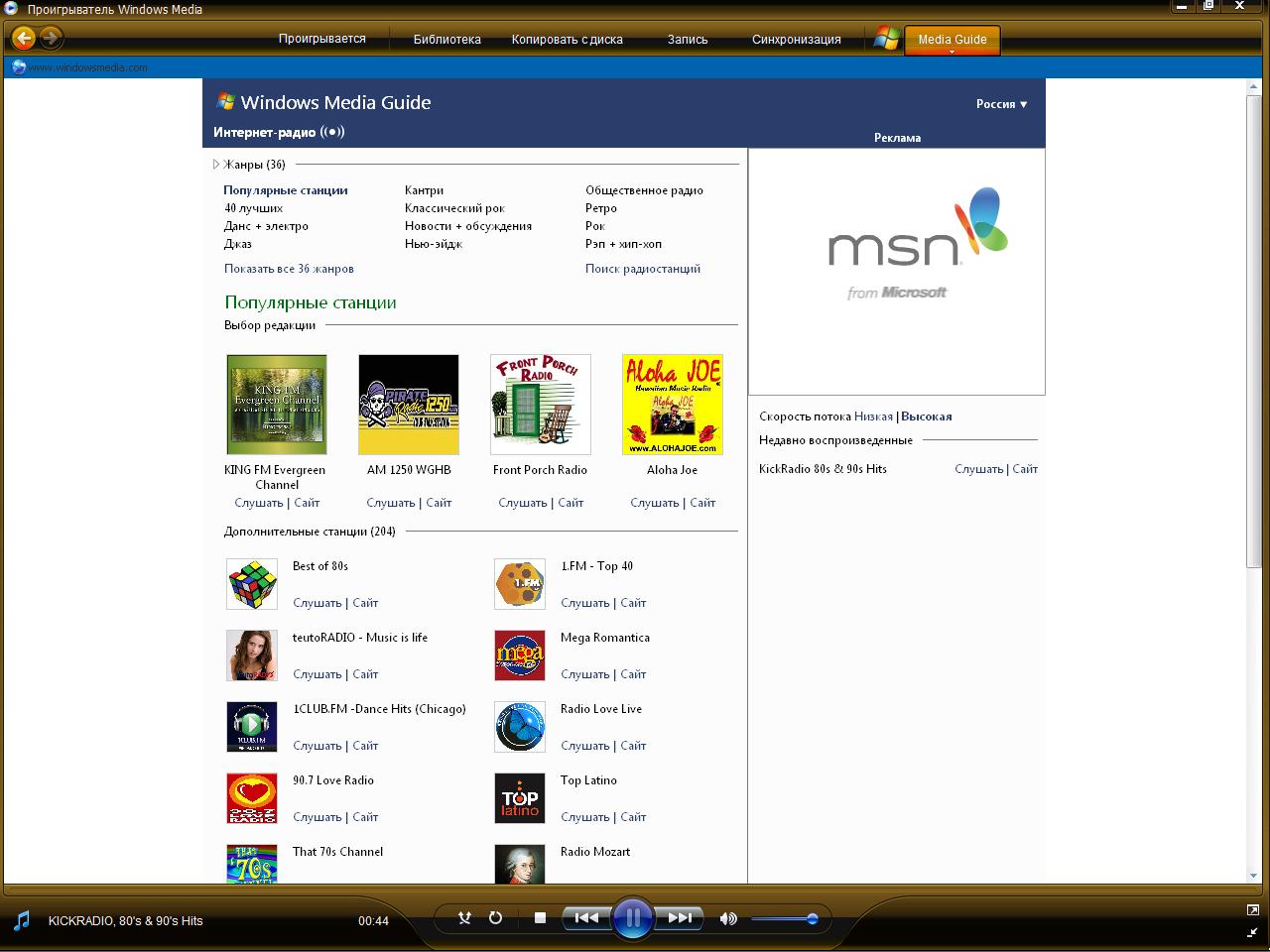
Task: Select the 40 лучших genre
Action: point(253,208)
